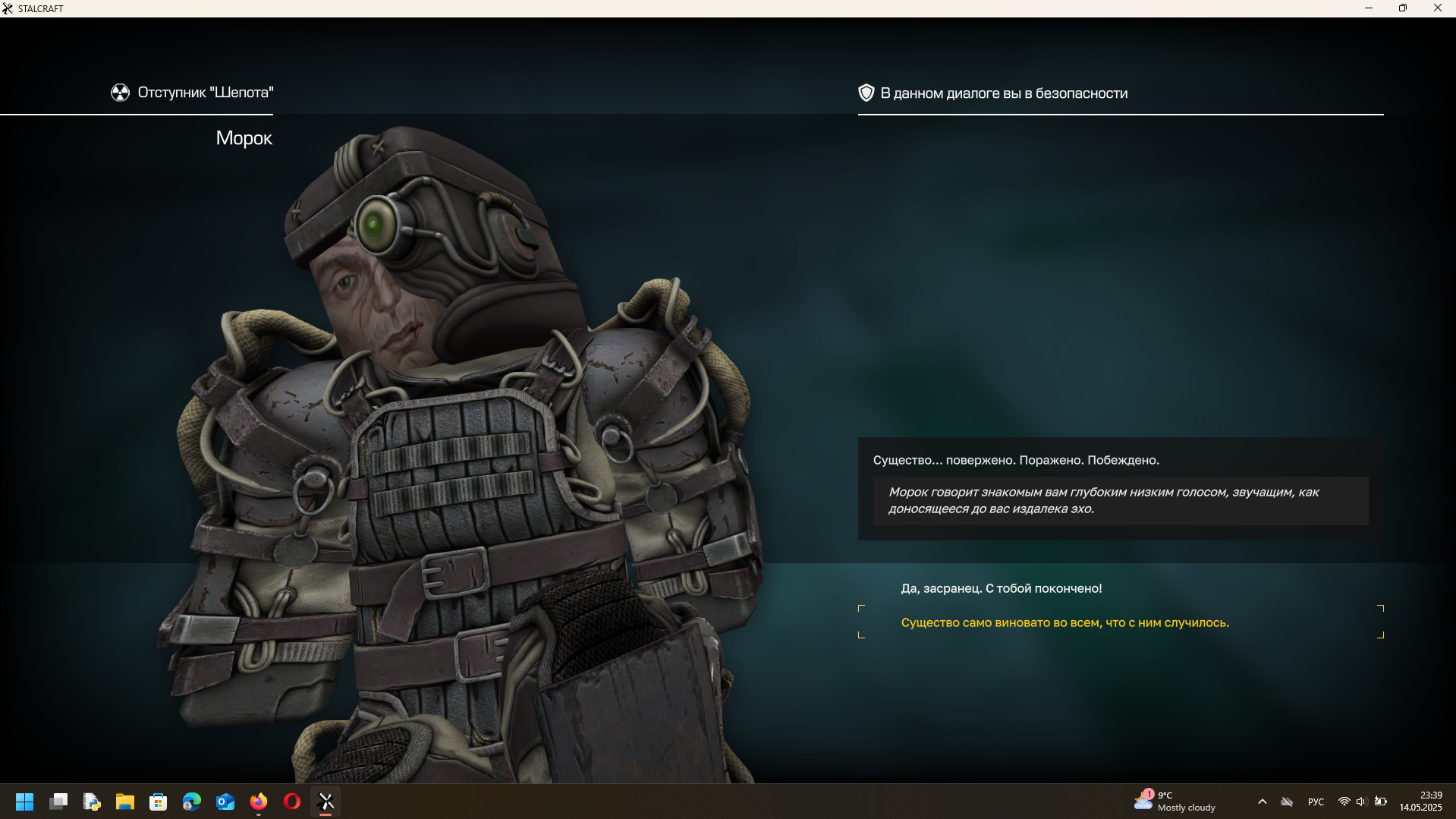Screen dimensions: 1456x819
Task: Click the NPC name "Морок"
Action: (x=244, y=138)
